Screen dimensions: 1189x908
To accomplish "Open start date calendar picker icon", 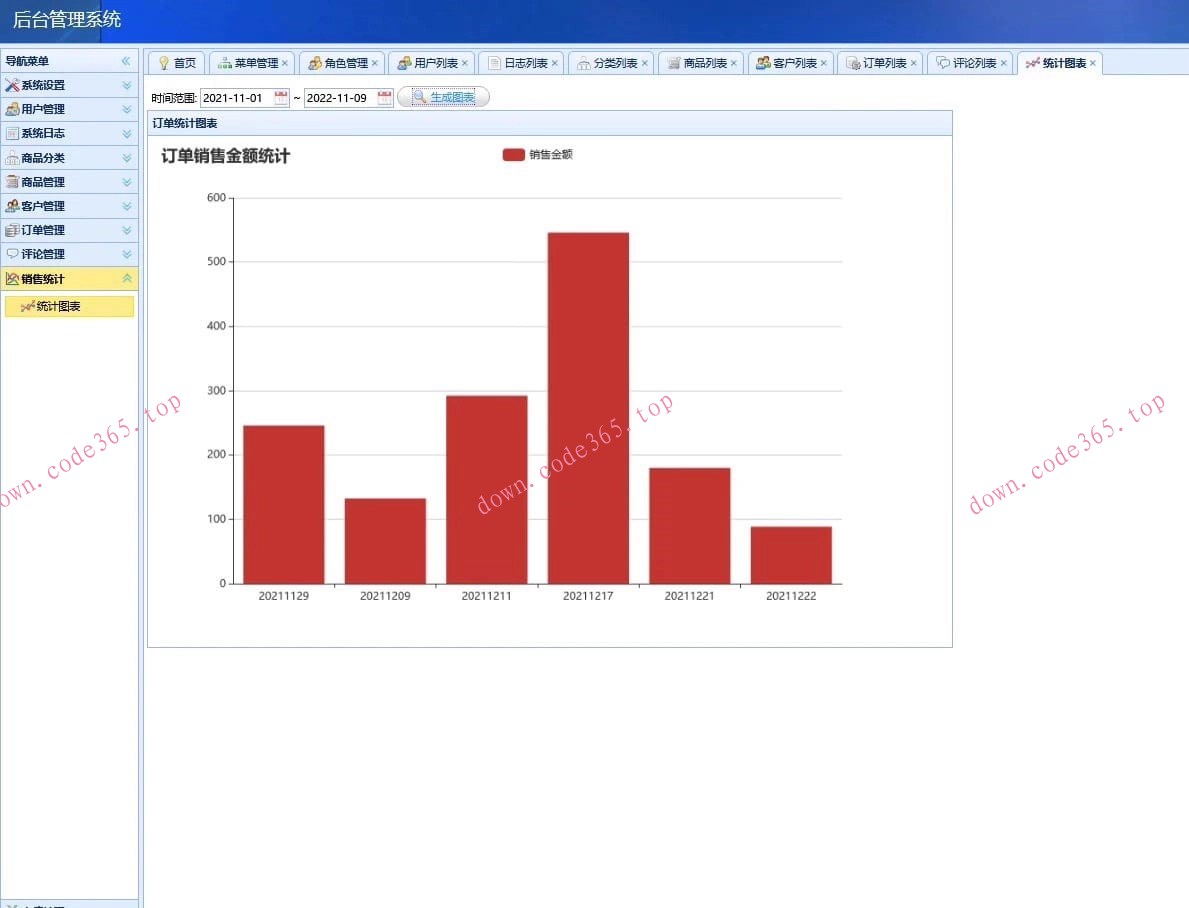I will [281, 98].
